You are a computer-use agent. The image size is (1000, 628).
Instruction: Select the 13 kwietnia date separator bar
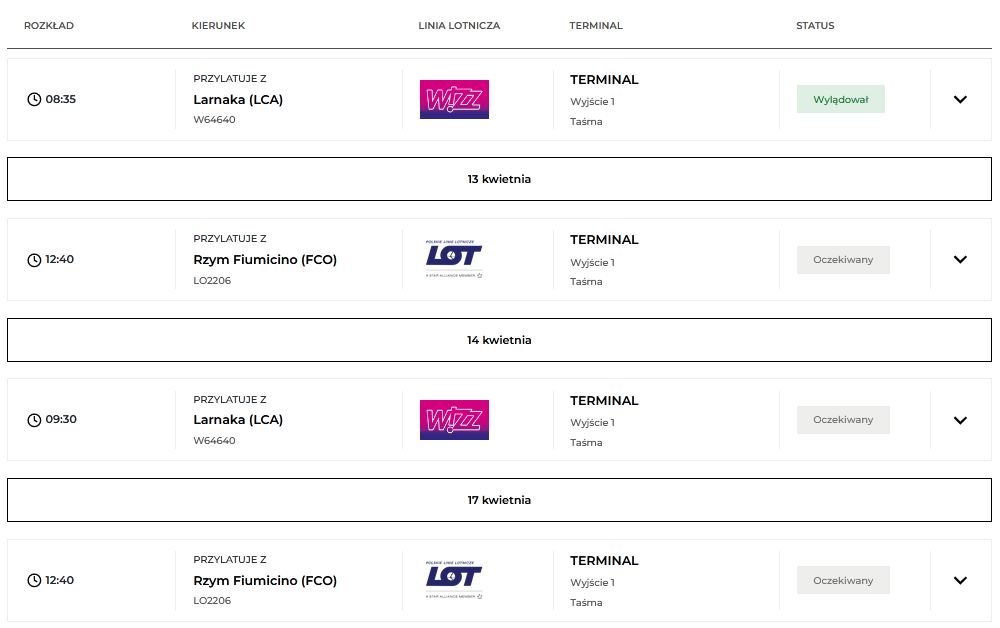tap(499, 179)
